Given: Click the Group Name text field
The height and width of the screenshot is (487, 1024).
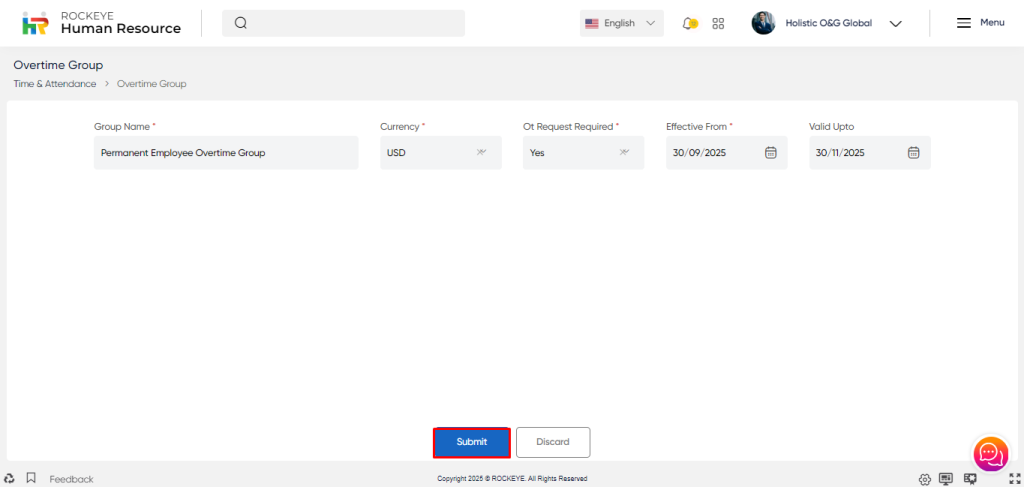Looking at the screenshot, I should tap(225, 153).
